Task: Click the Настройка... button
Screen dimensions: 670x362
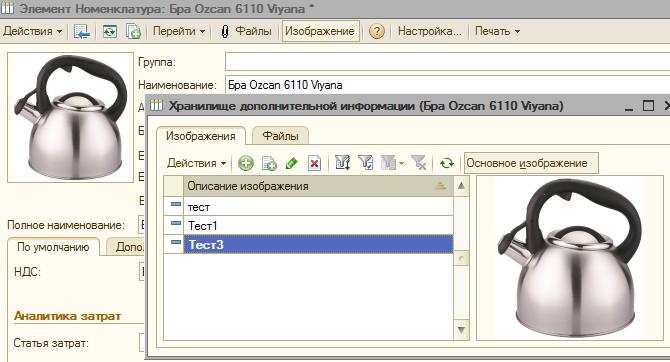Action: [x=429, y=31]
